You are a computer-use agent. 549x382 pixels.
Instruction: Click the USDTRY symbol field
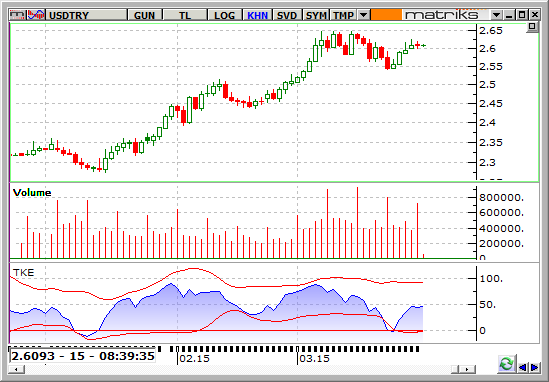tap(86, 15)
